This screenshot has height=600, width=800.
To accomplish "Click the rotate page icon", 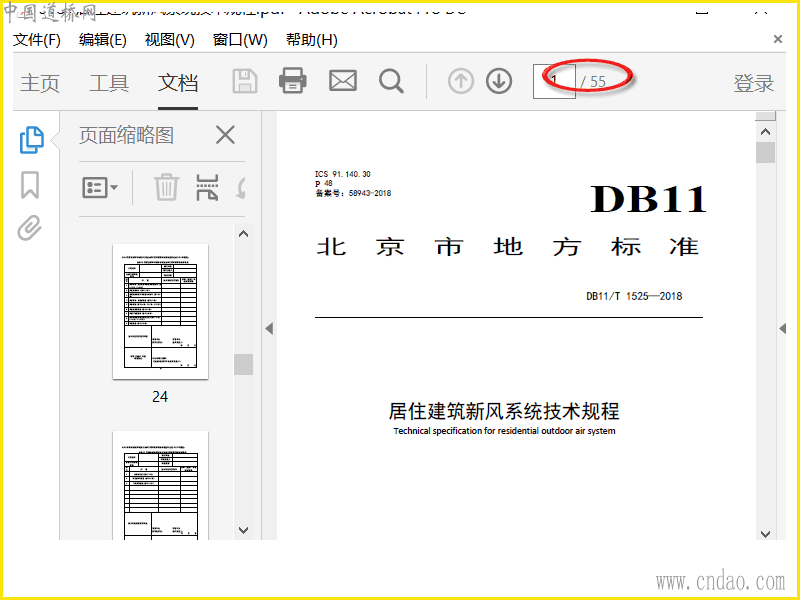I will (241, 187).
